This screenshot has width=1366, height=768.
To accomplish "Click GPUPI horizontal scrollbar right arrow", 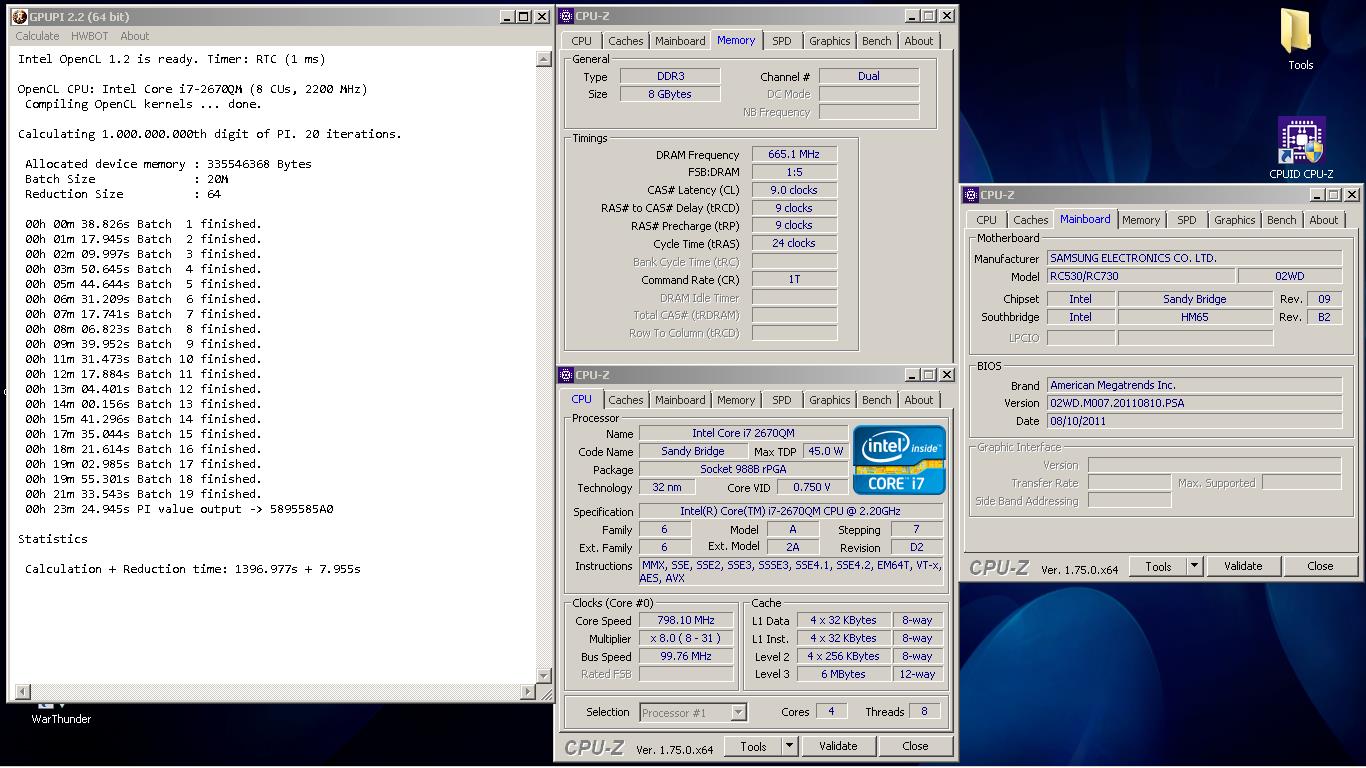I will tap(528, 692).
